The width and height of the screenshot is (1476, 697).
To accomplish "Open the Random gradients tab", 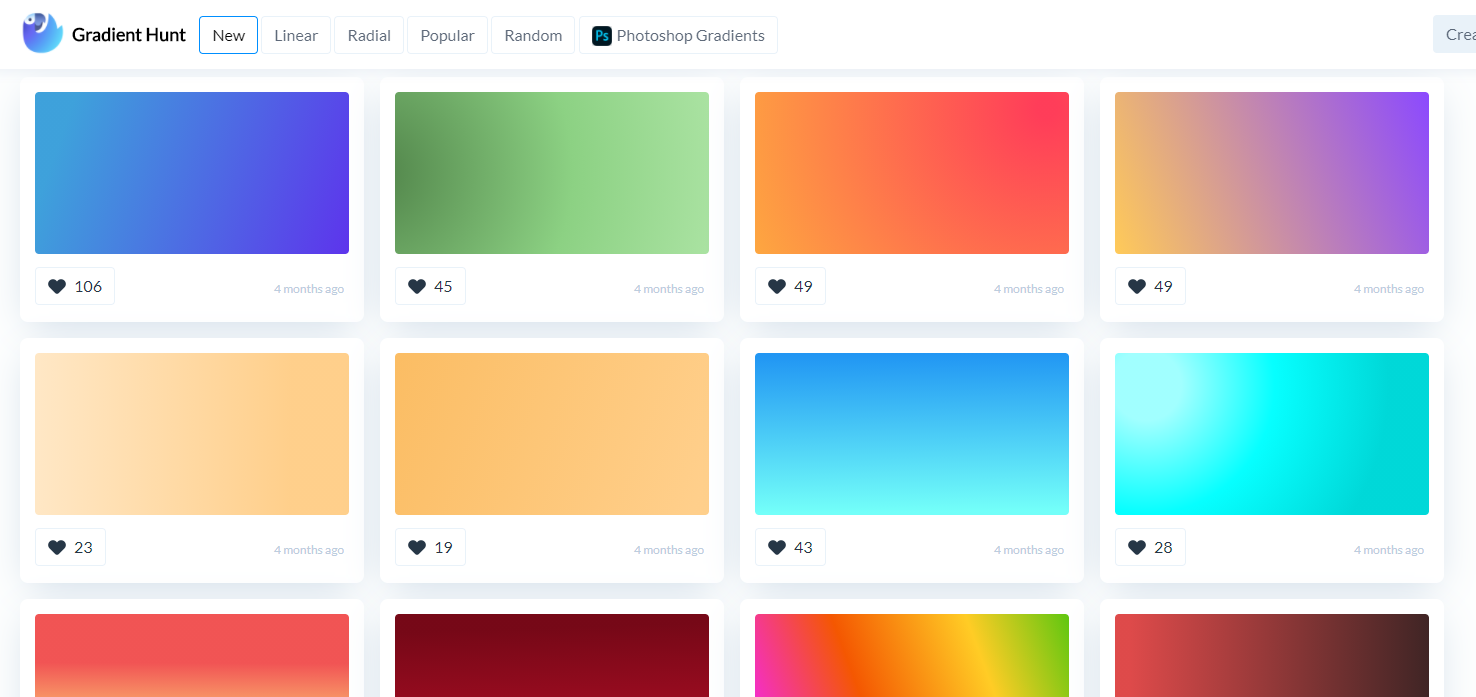I will click(533, 35).
